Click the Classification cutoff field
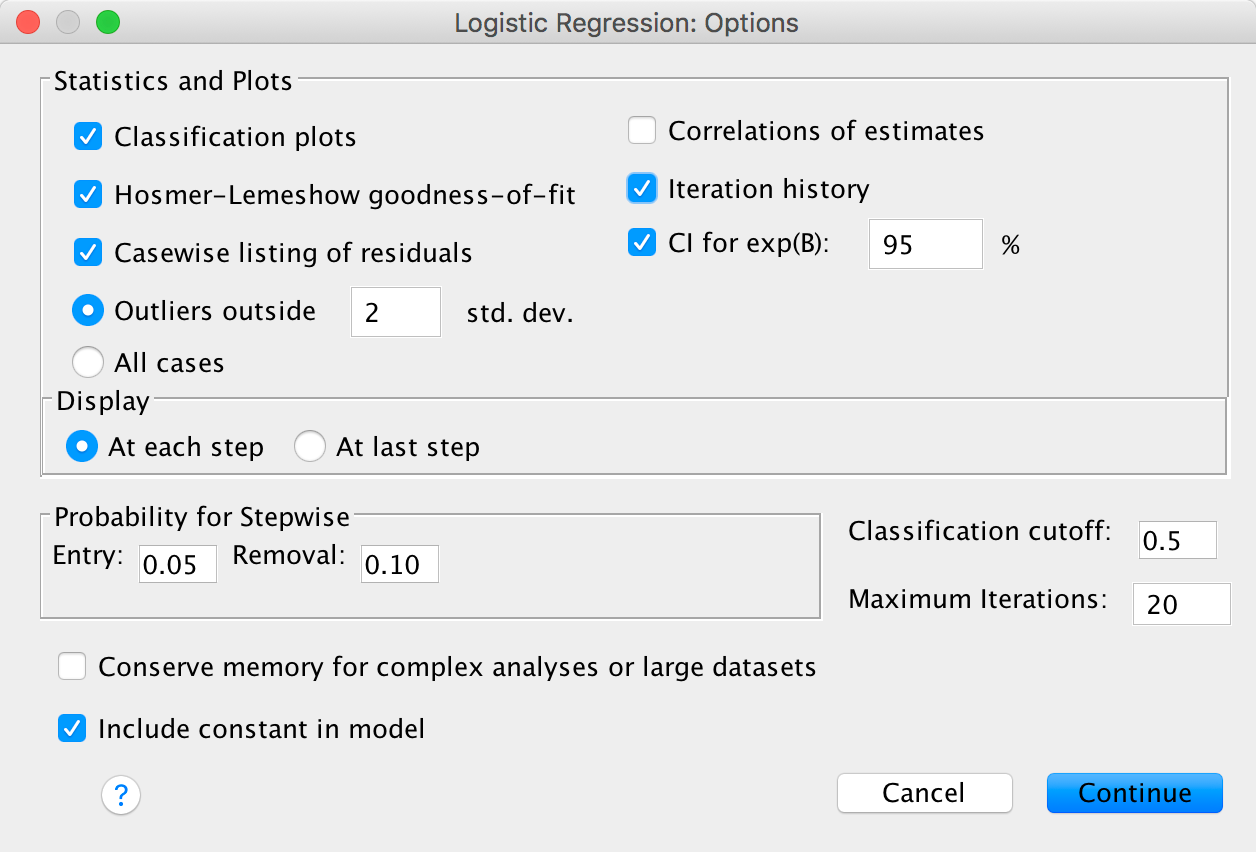Screen dimensions: 1256x852 (x=1177, y=540)
